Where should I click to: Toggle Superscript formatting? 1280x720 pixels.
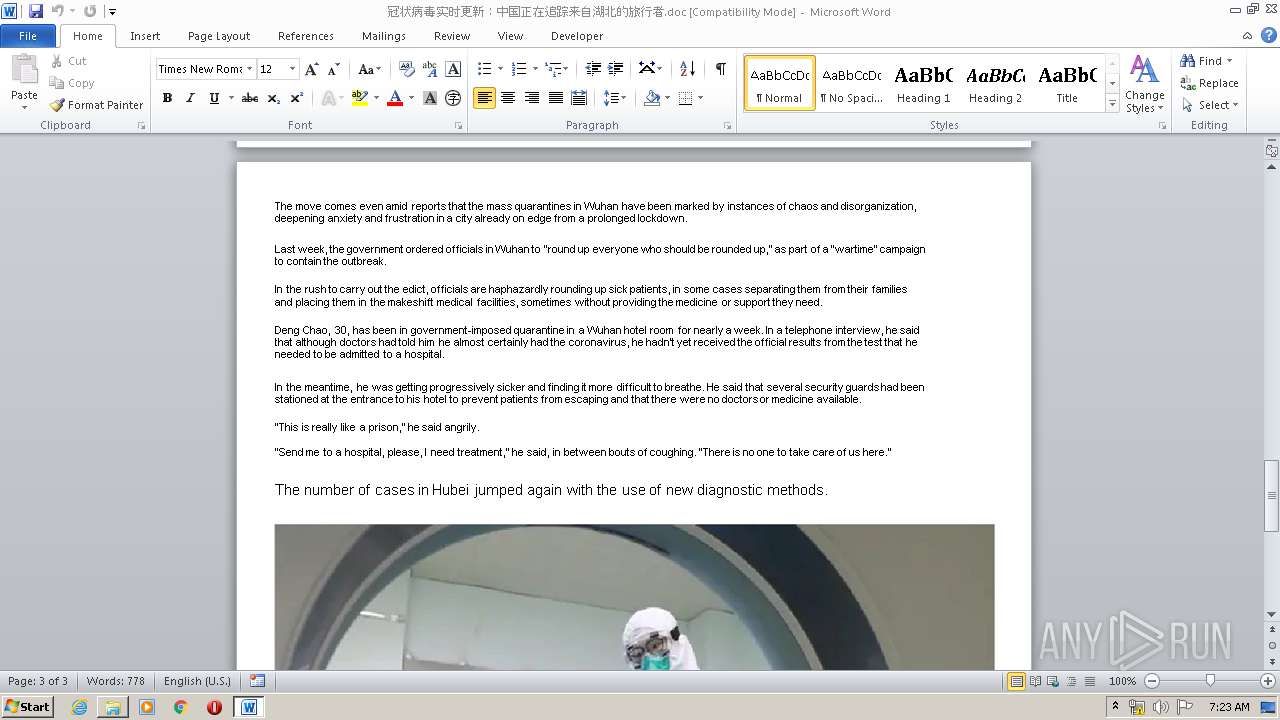(x=297, y=98)
